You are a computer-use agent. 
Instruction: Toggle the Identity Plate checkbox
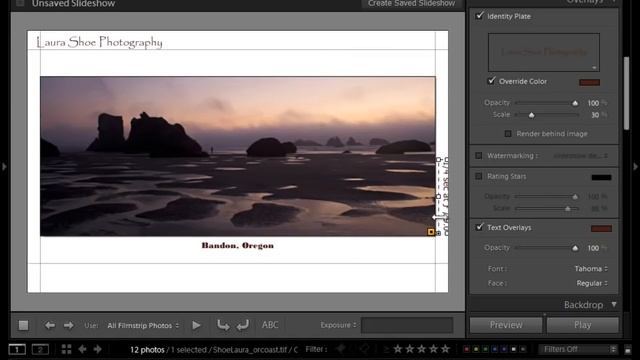(480, 16)
